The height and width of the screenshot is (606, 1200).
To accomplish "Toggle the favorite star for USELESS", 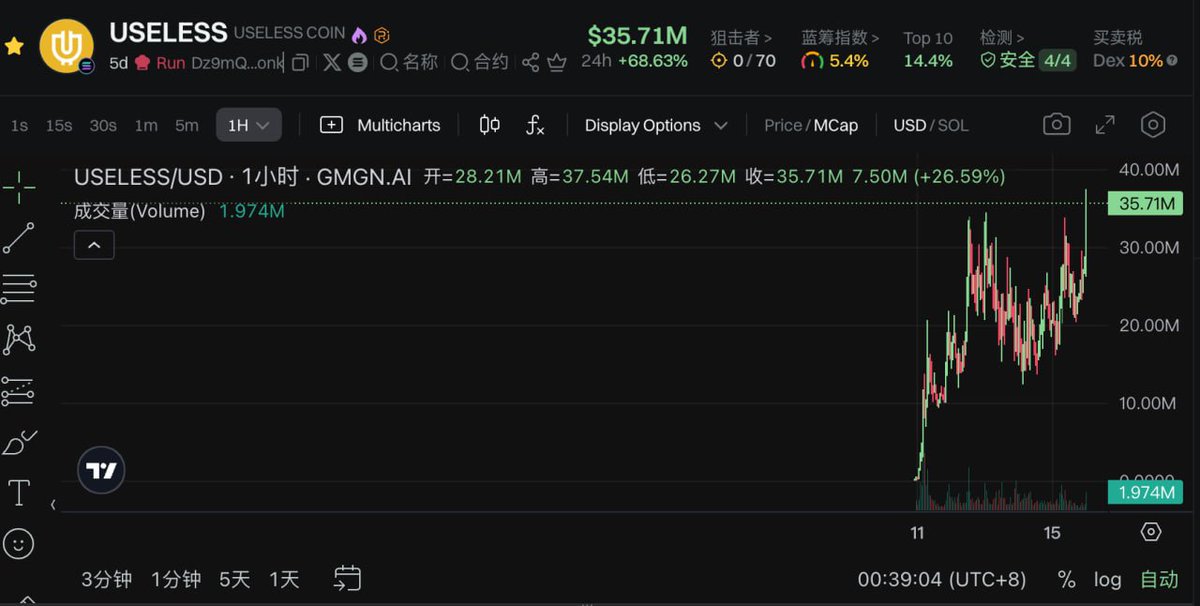I will click(14, 47).
